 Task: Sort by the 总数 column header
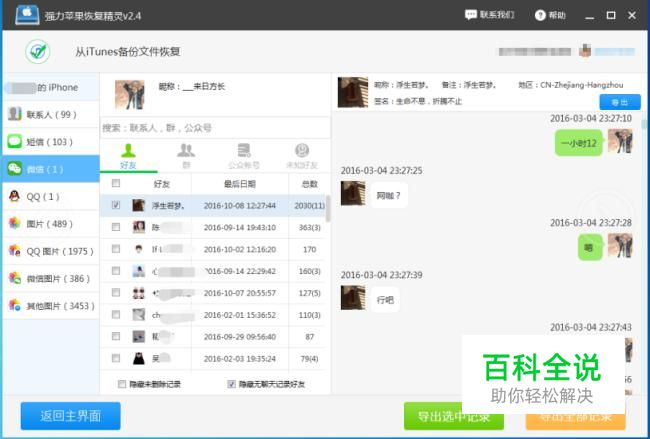pos(309,184)
